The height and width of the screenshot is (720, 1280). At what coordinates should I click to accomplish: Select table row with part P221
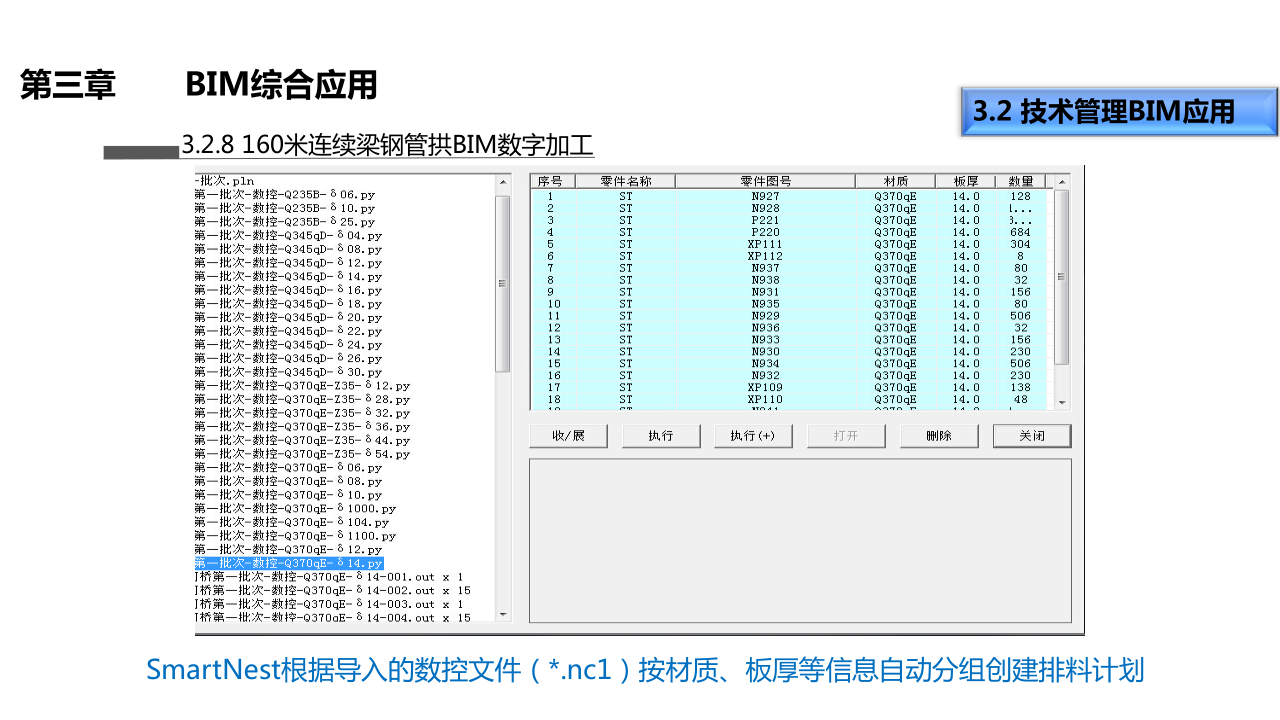pyautogui.click(x=788, y=221)
